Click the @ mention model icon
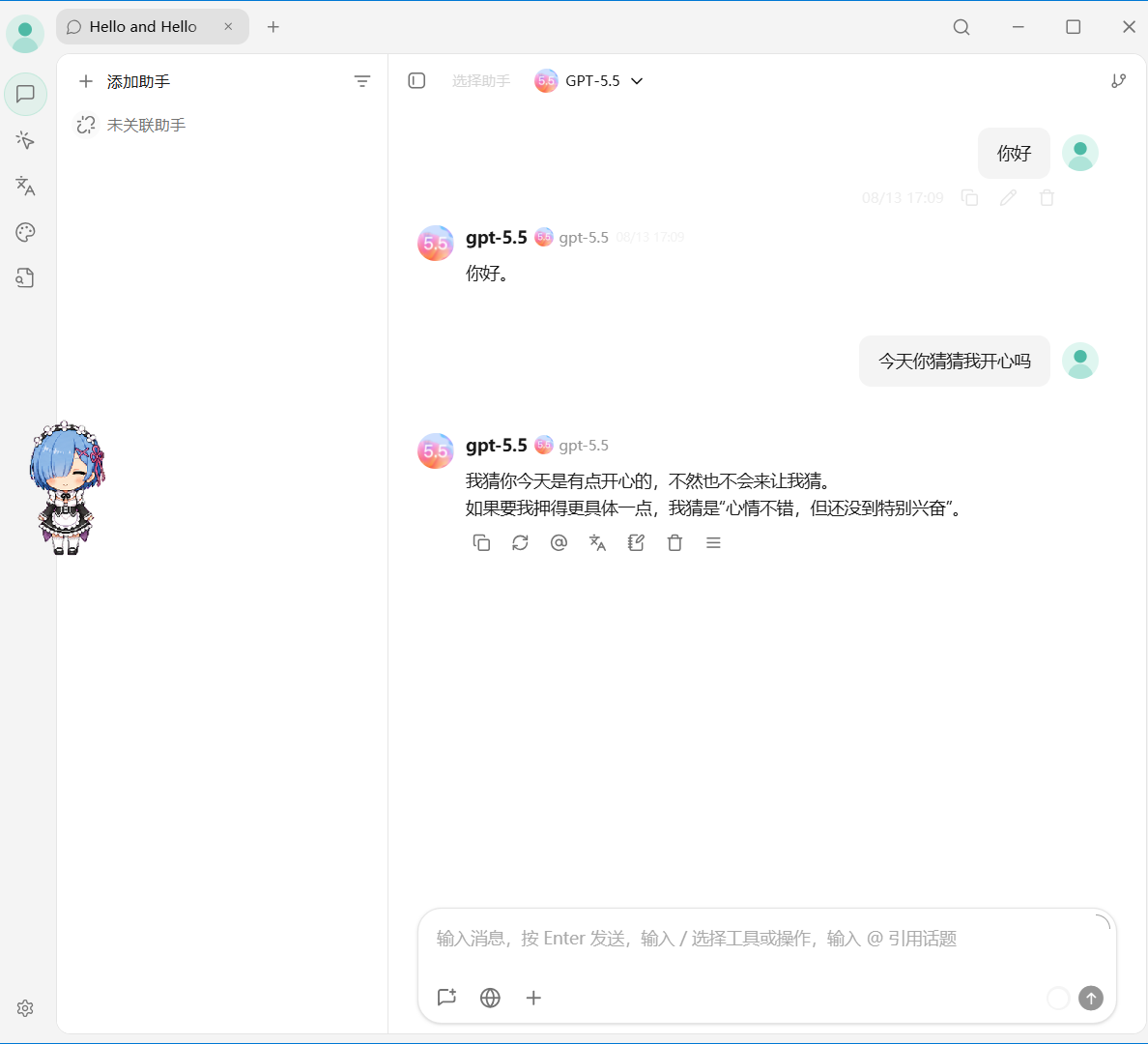This screenshot has height=1044, width=1148. (x=559, y=543)
